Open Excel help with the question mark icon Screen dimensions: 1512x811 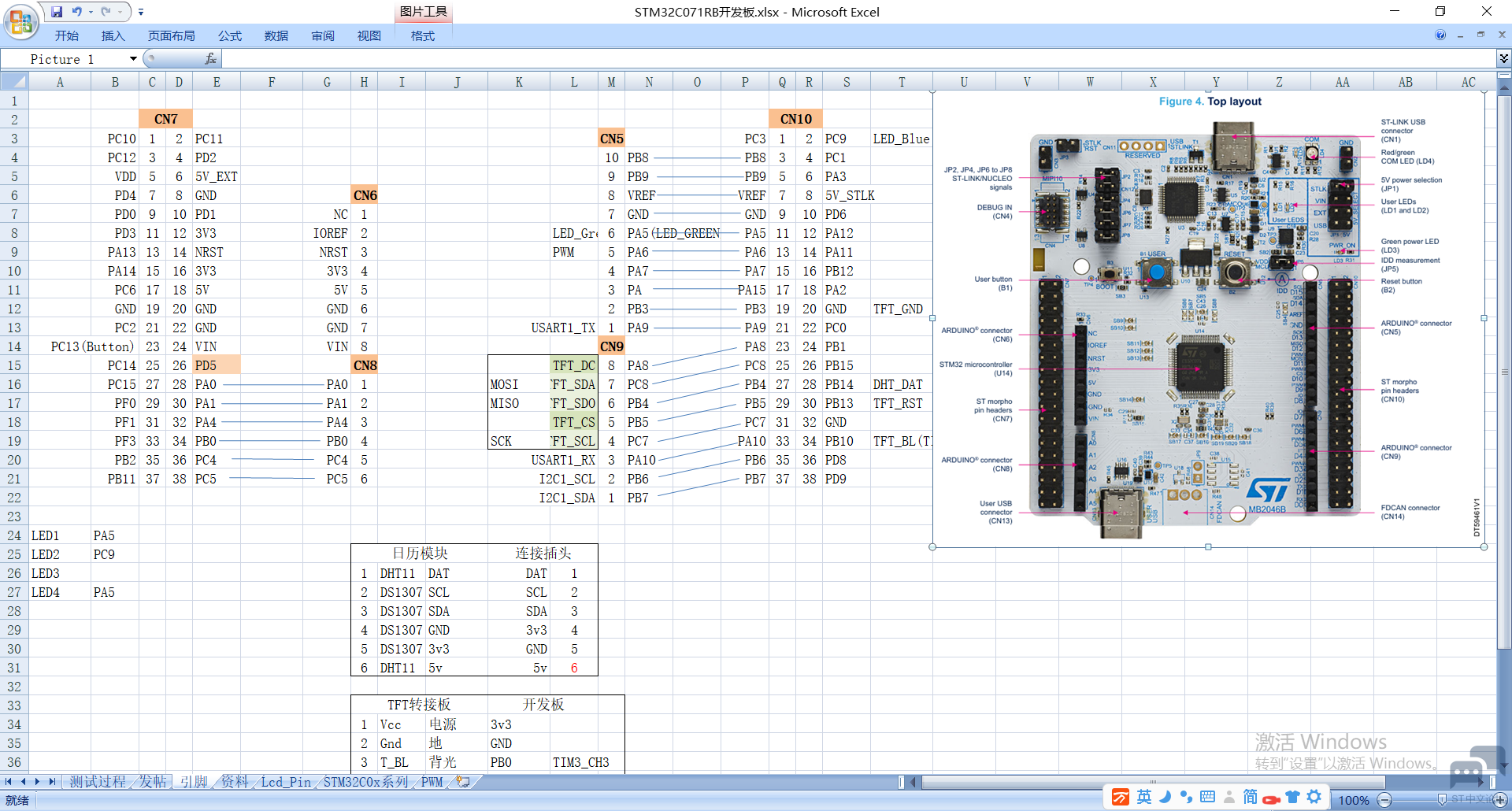(x=1440, y=35)
